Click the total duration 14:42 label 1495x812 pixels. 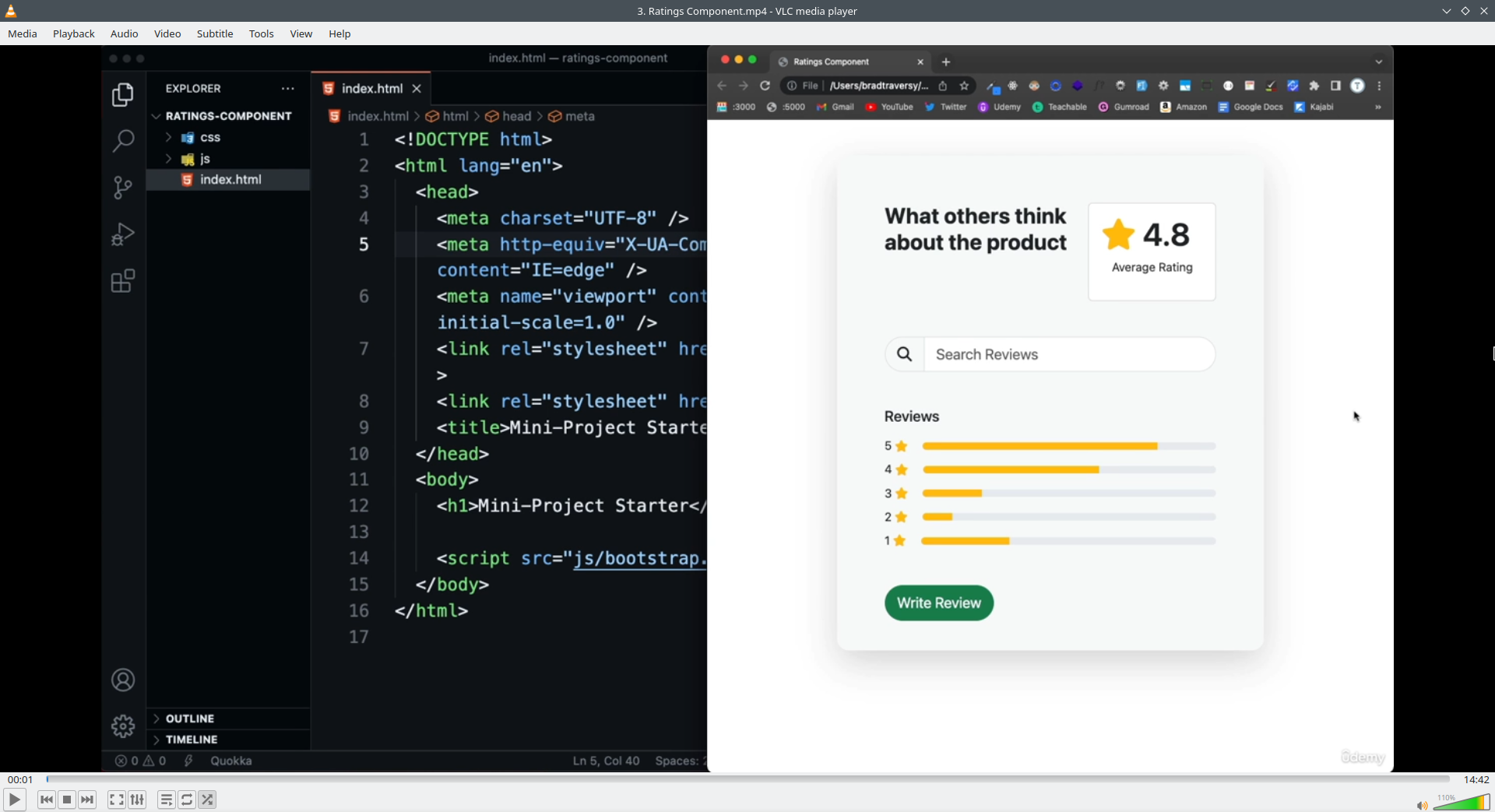[1476, 779]
